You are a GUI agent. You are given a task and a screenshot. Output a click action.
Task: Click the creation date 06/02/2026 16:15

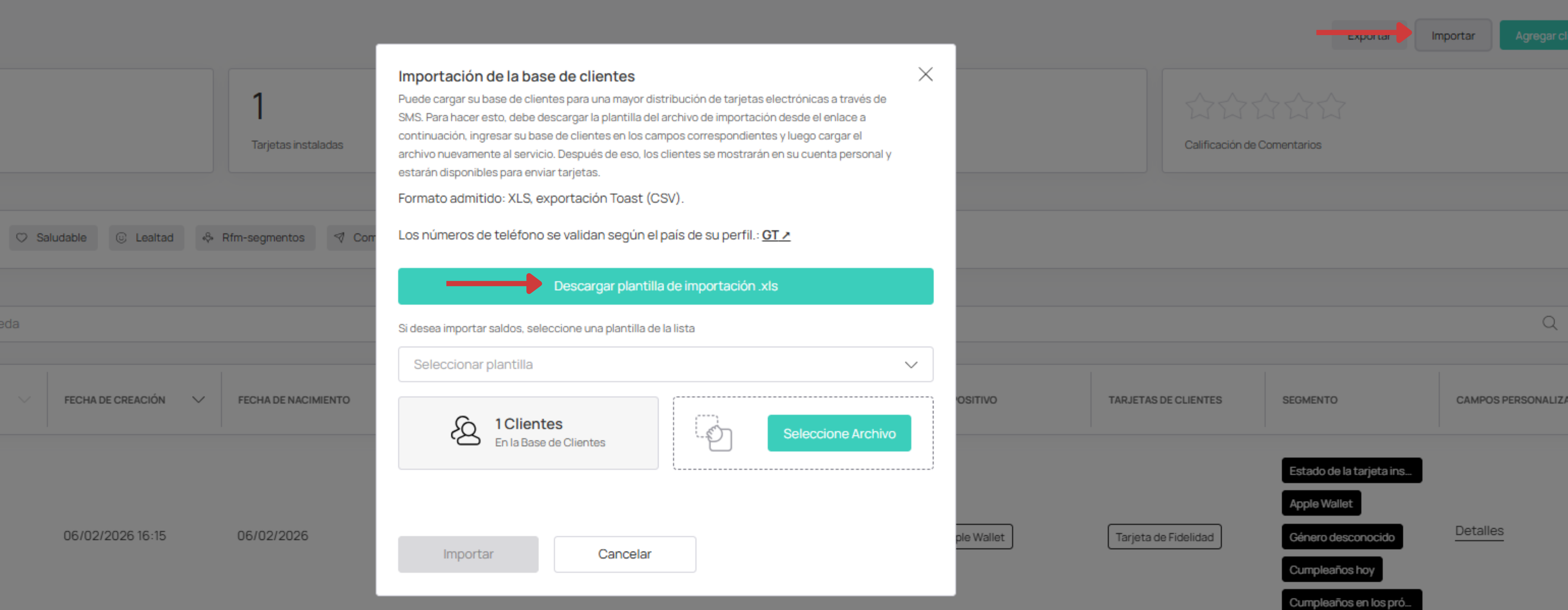click(x=115, y=536)
